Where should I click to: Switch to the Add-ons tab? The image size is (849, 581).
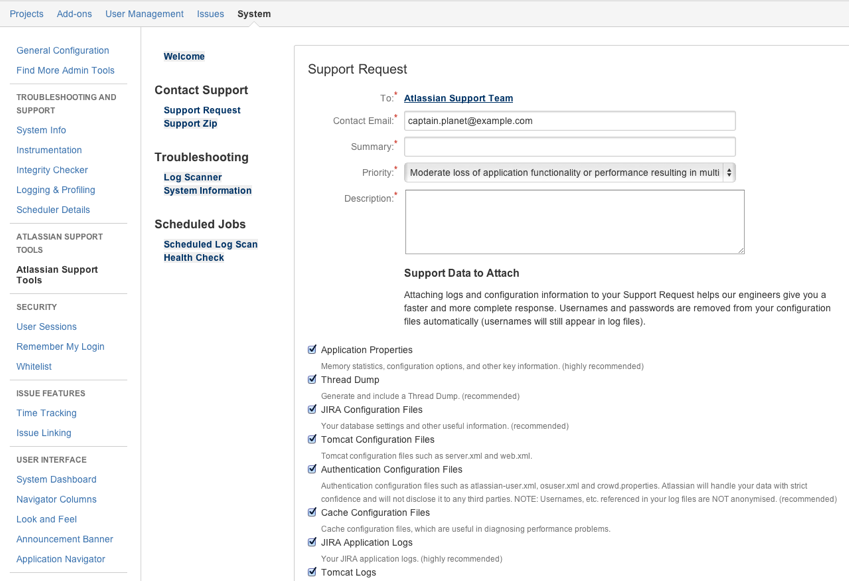tap(74, 14)
